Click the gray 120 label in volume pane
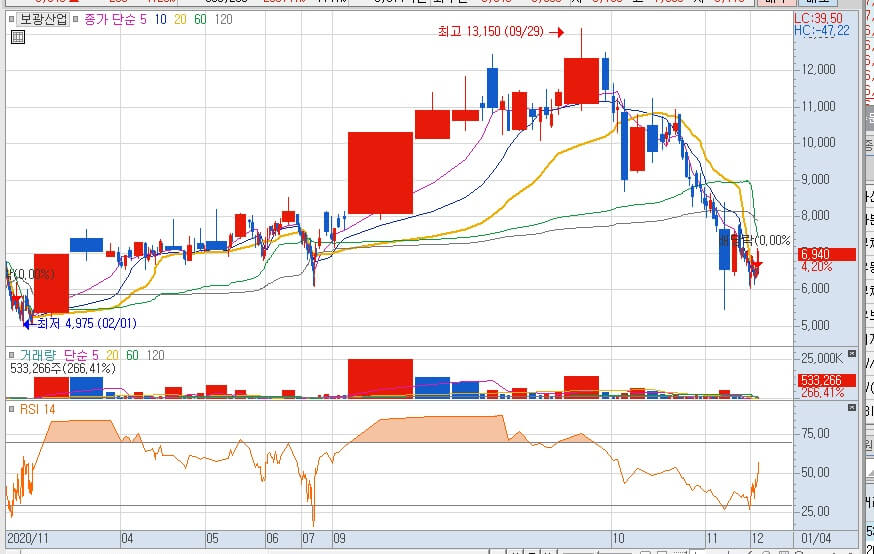Screen dimensions: 874x554 coord(156,355)
